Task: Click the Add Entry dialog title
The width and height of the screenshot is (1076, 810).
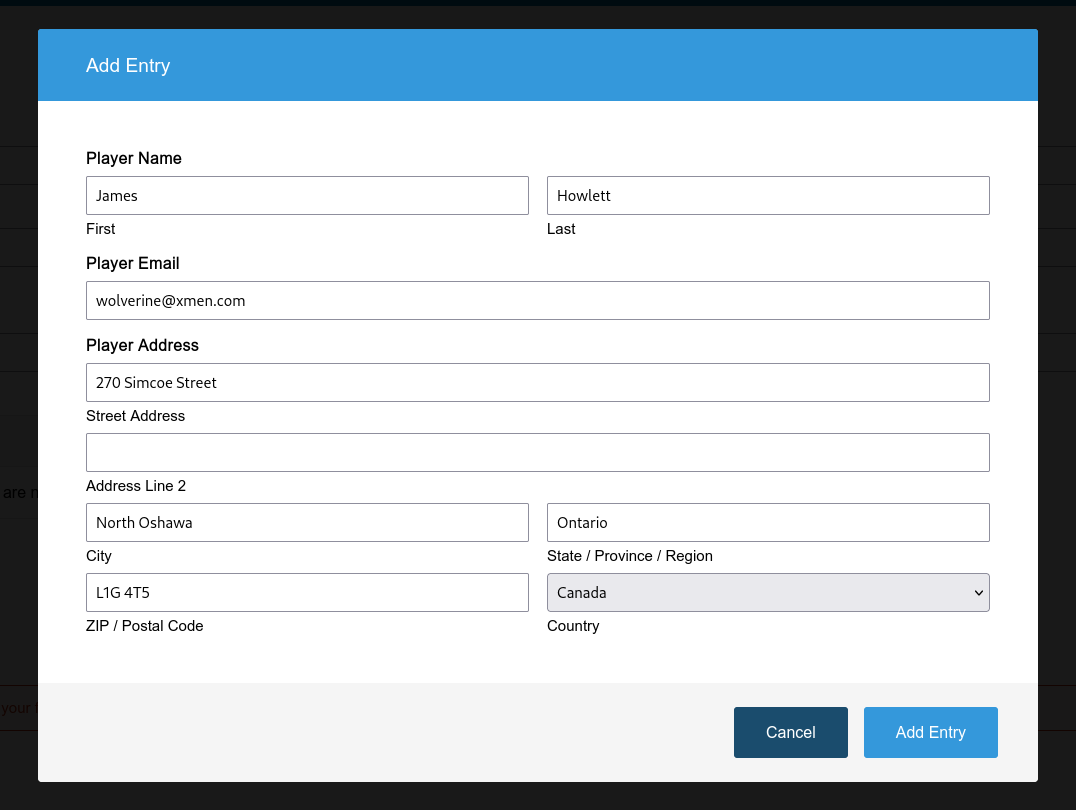Action: pyautogui.click(x=128, y=65)
